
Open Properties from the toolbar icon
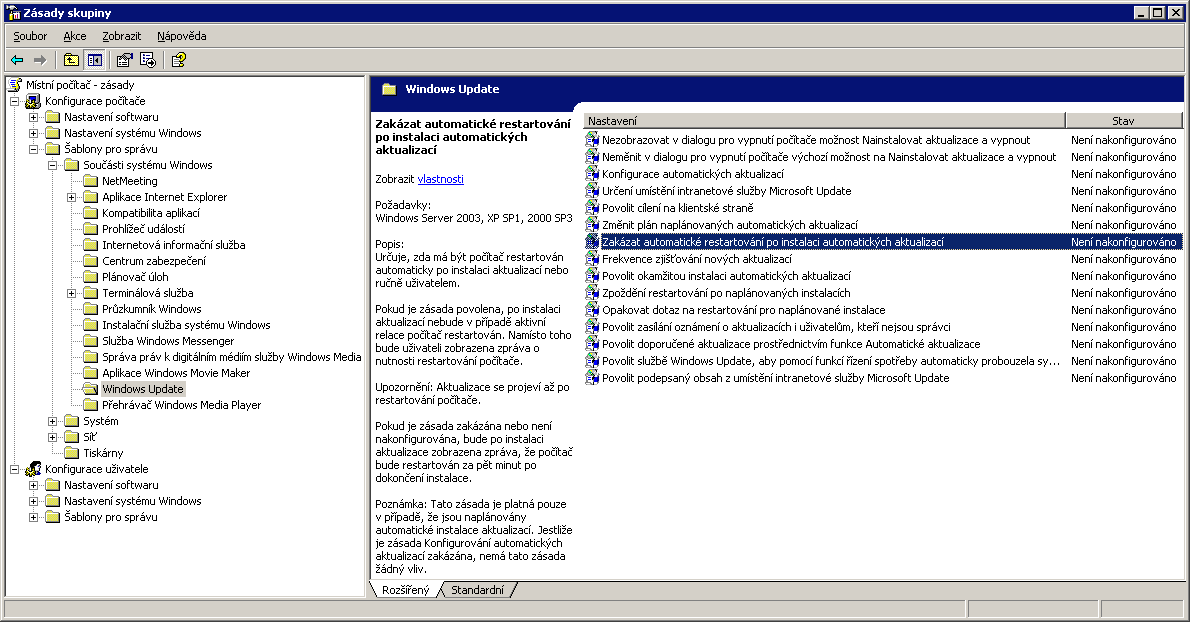[x=124, y=60]
